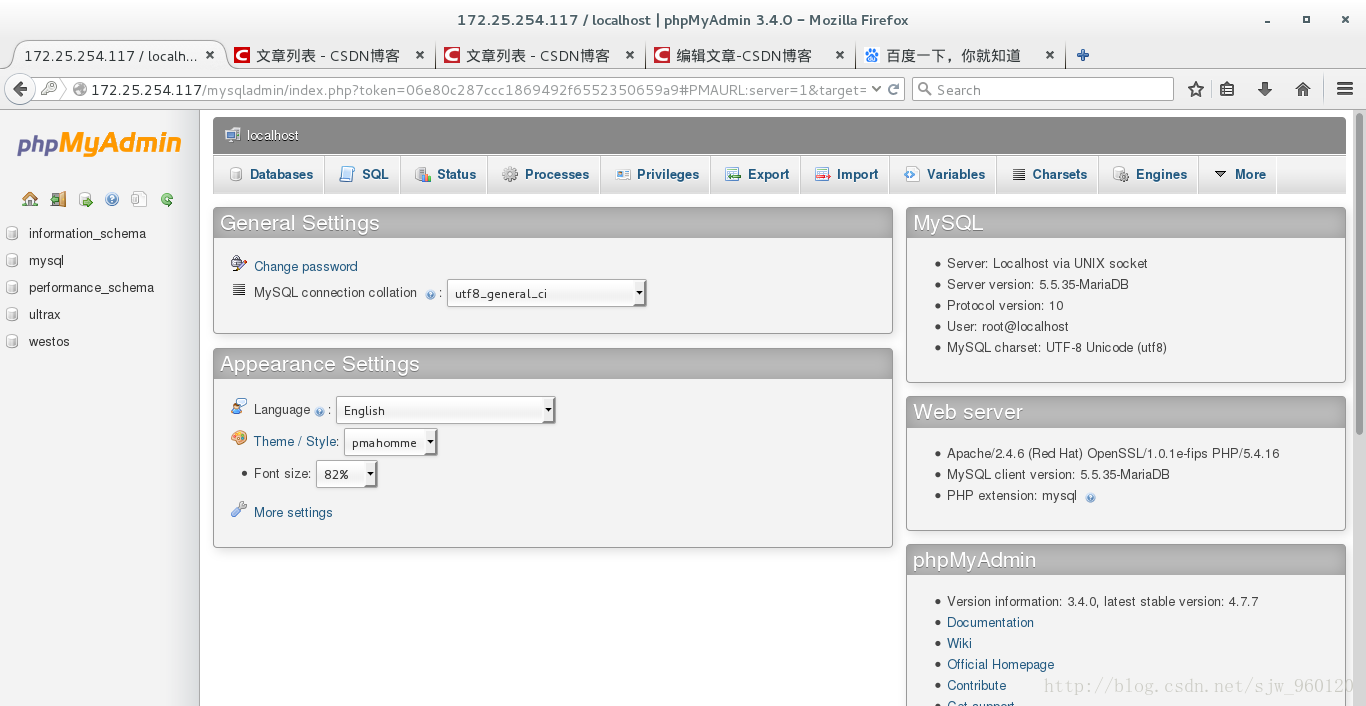Screen dimensions: 1366x706
Task: Click help icon next to PHP extension mysql
Action: click(1090, 497)
